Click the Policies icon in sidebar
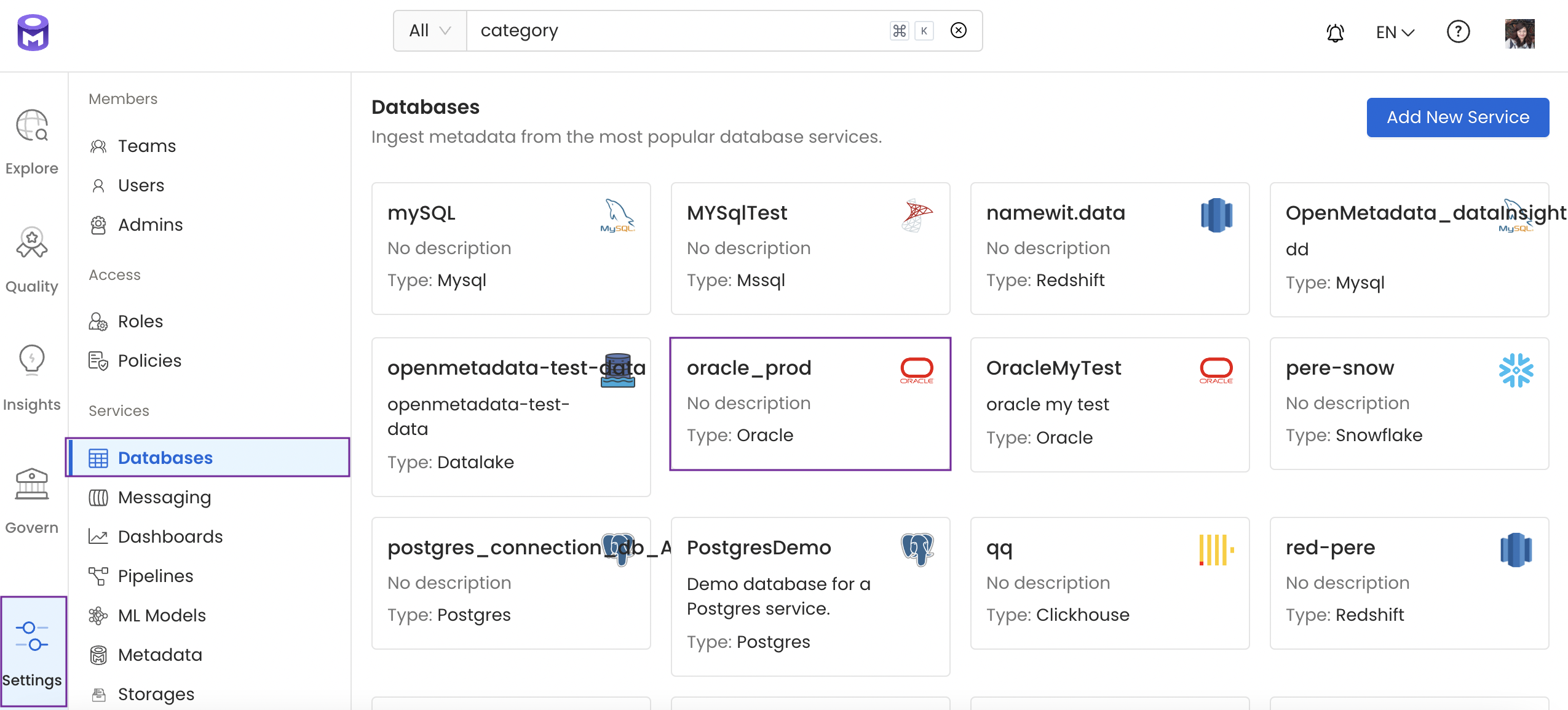The image size is (1568, 710). [98, 361]
